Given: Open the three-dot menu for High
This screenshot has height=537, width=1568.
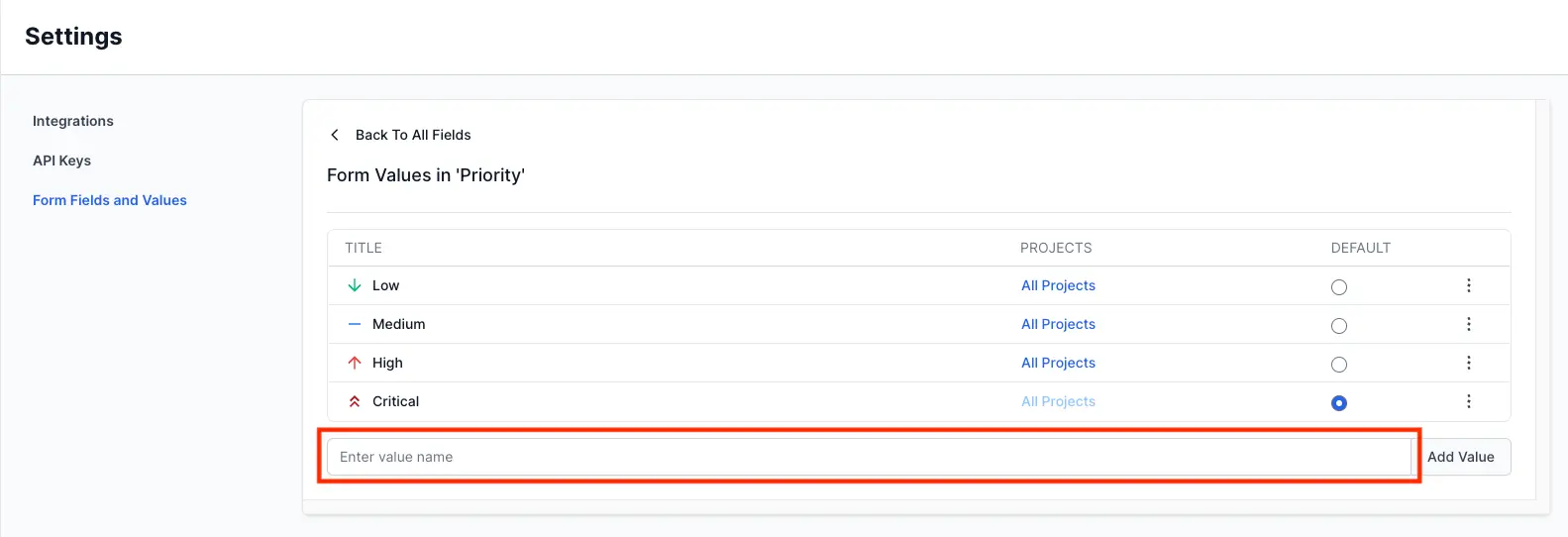Looking at the screenshot, I should tap(1468, 363).
